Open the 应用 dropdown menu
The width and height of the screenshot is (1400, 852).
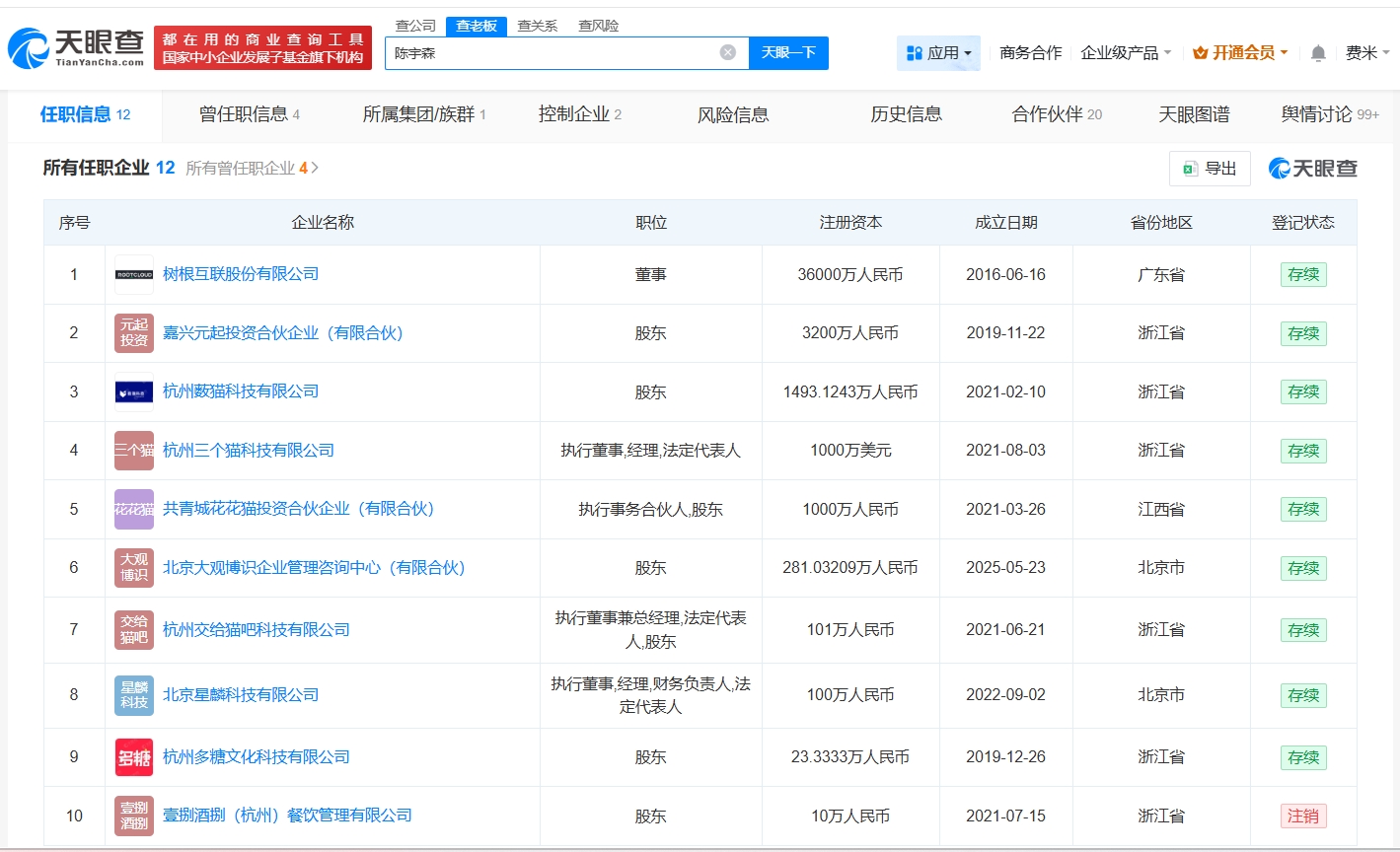coord(938,53)
